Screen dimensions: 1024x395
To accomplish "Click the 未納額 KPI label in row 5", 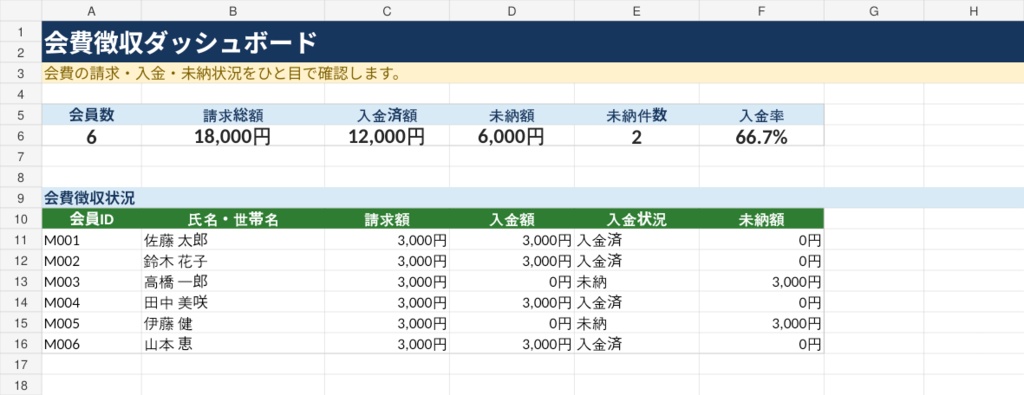I will [512, 115].
